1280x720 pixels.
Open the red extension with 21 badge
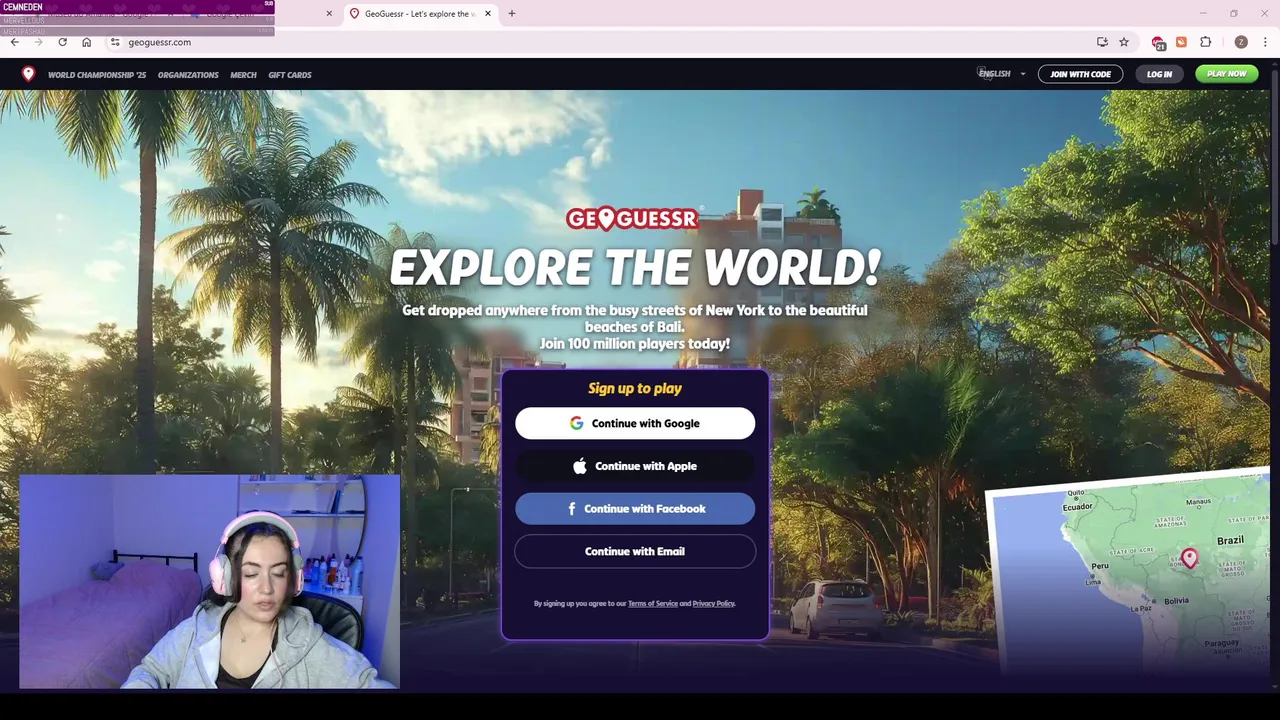pyautogui.click(x=1158, y=42)
